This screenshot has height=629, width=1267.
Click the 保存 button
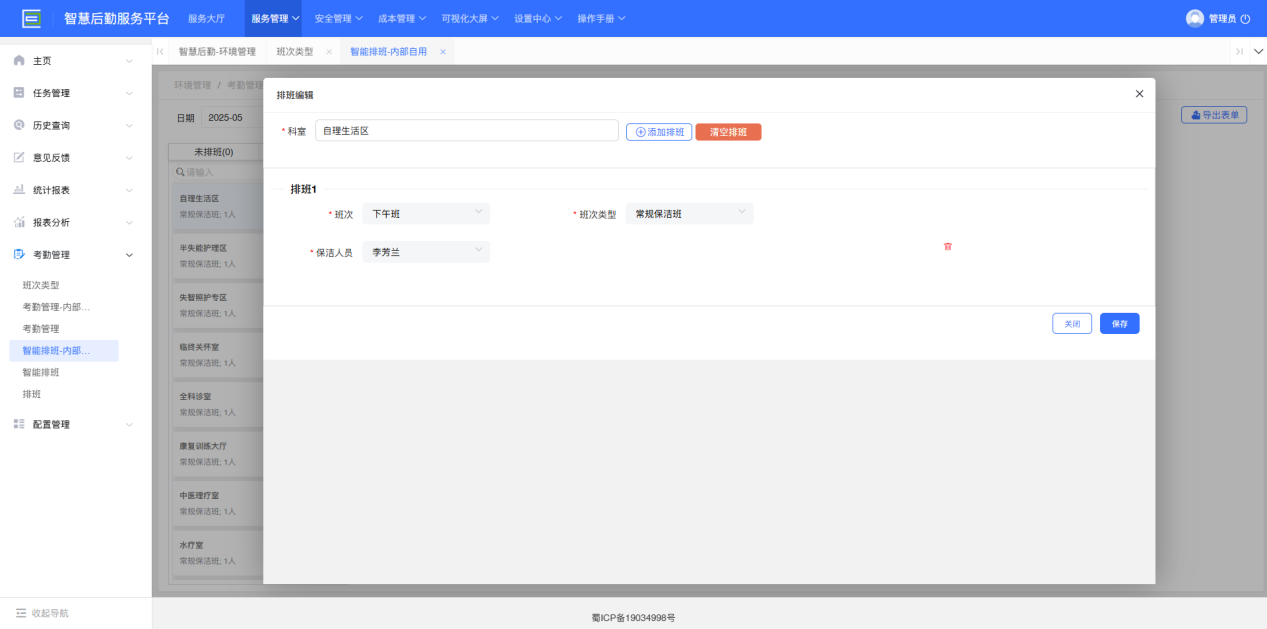click(1120, 324)
